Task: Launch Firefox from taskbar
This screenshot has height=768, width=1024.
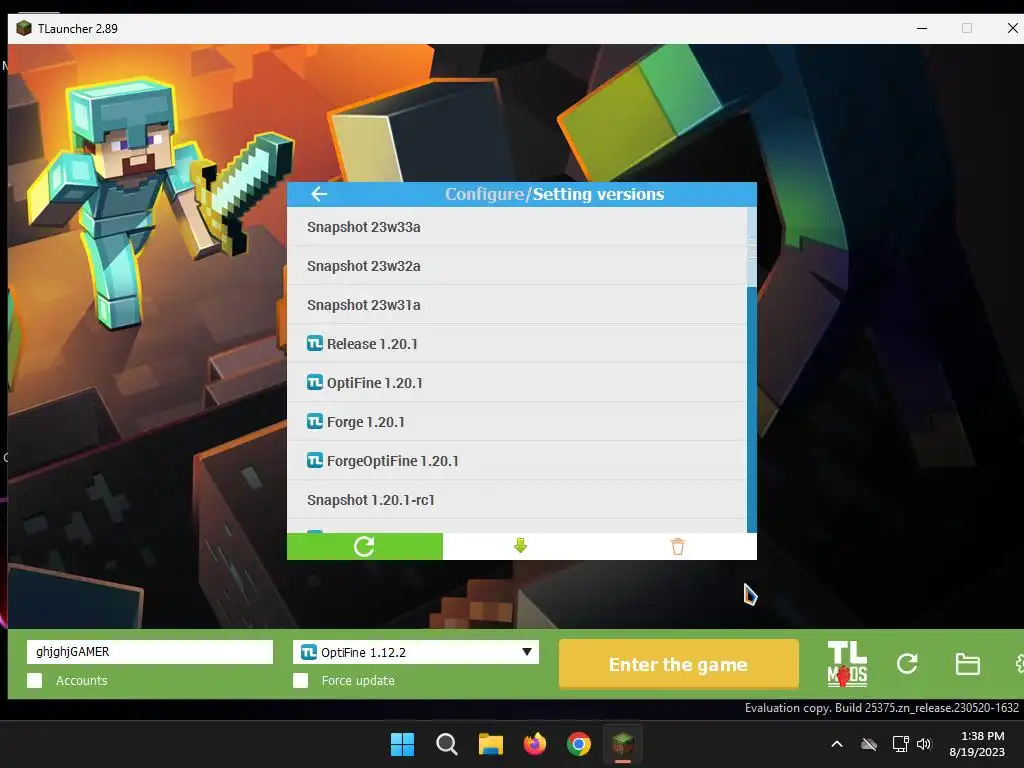Action: pos(535,744)
